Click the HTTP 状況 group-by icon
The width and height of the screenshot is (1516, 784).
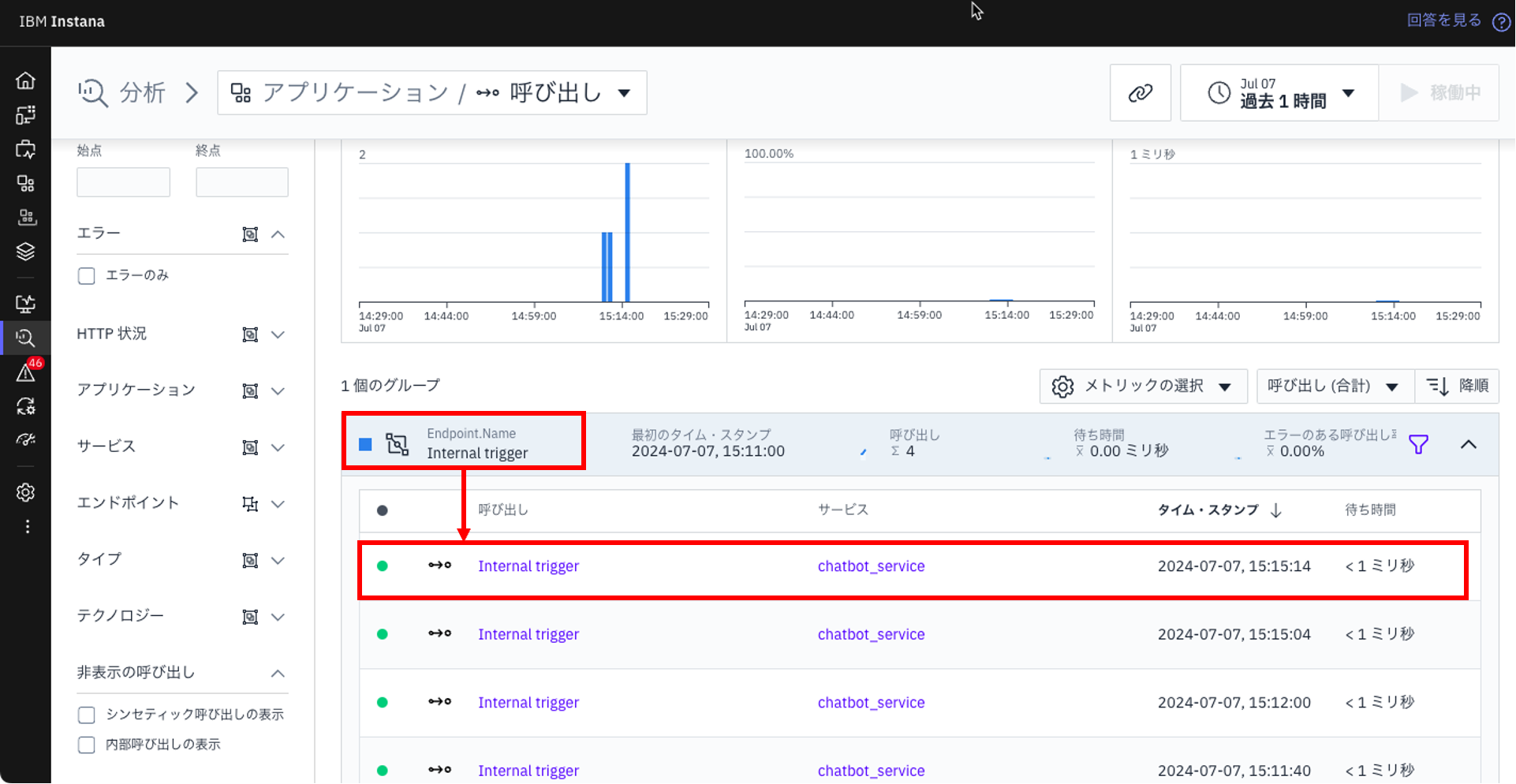coord(250,334)
